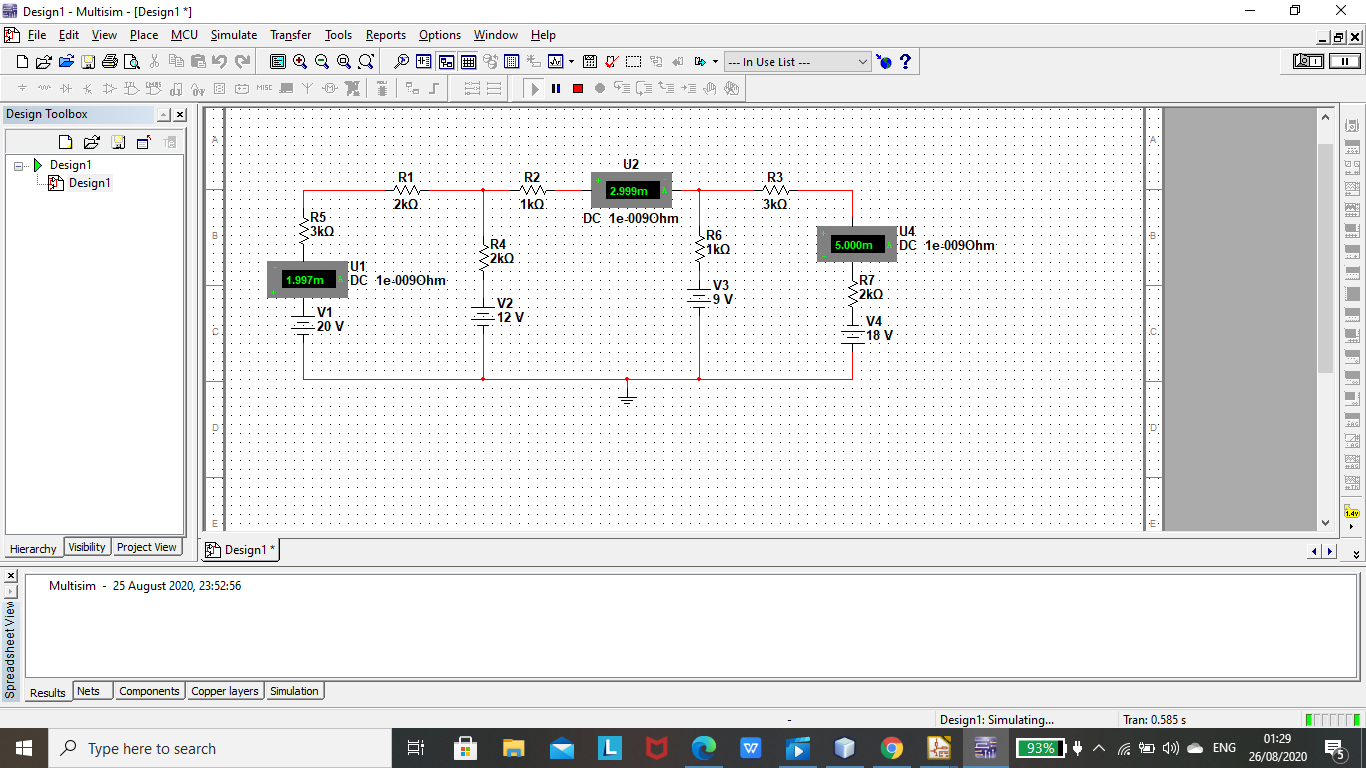Select the ground symbol in schematic
Image resolution: width=1366 pixels, height=768 pixels.
(x=627, y=392)
